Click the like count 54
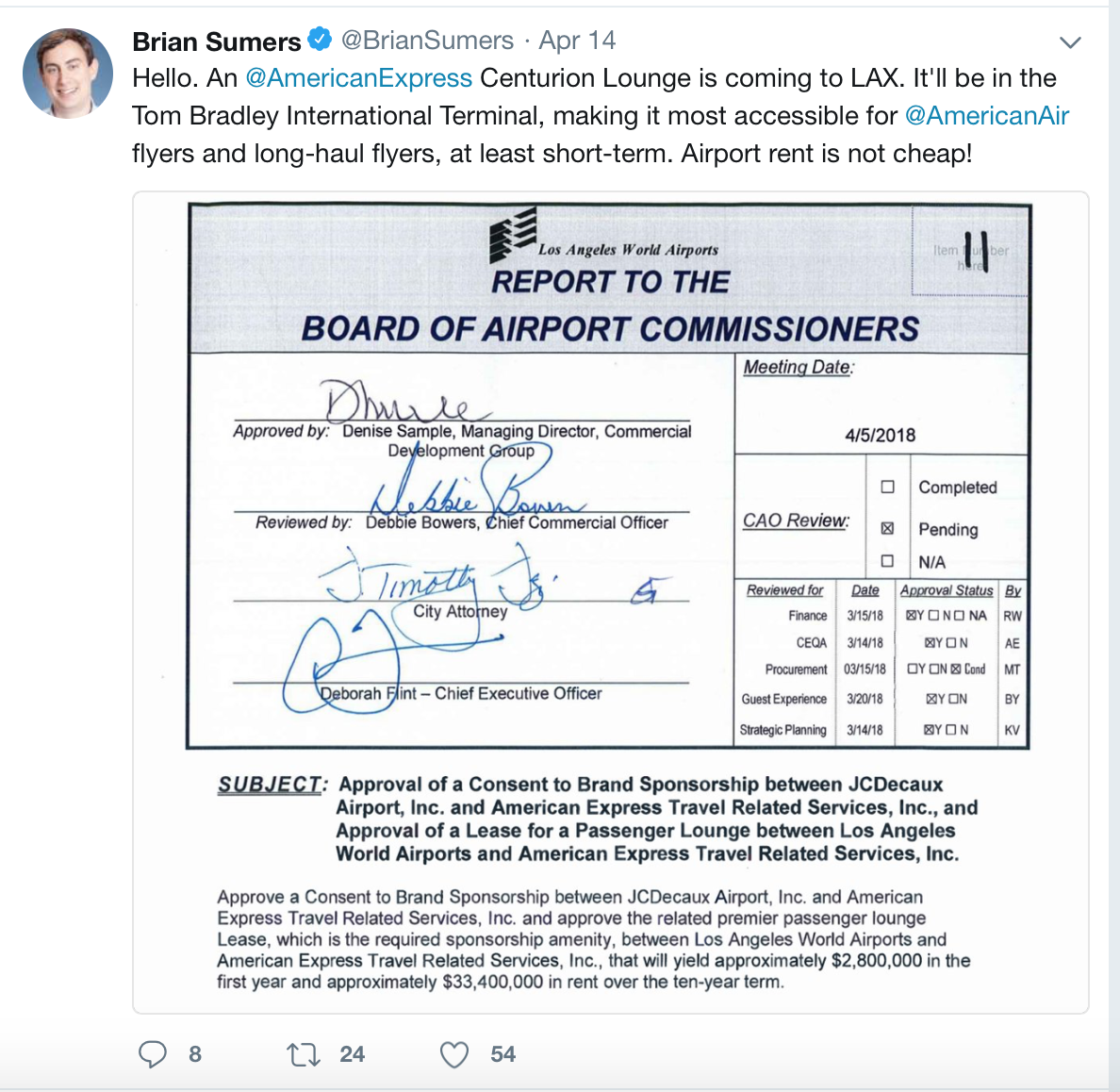This screenshot has height=1092, width=1120. click(x=502, y=1054)
